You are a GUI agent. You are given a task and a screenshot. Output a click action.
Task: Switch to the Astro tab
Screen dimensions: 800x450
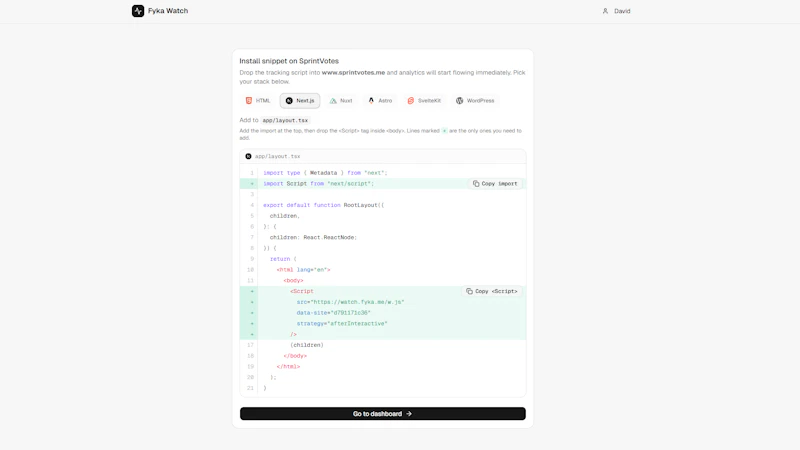tap(380, 101)
